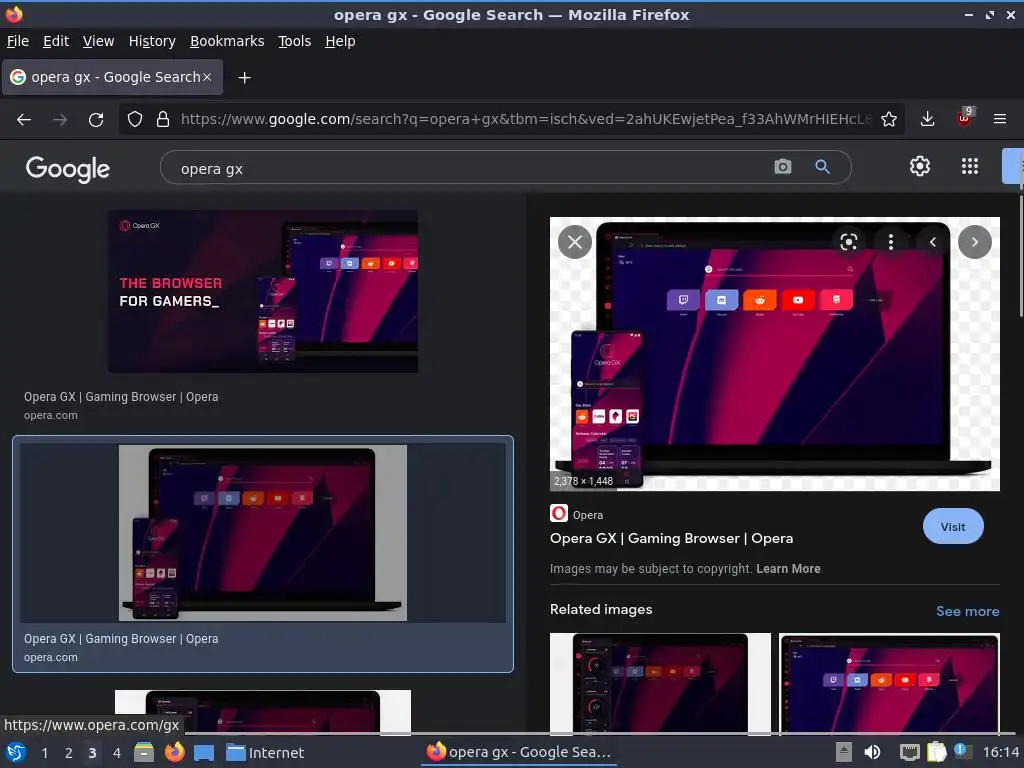This screenshot has width=1024, height=768.
Task: Open the Firefox downloads panel
Action: 927,120
